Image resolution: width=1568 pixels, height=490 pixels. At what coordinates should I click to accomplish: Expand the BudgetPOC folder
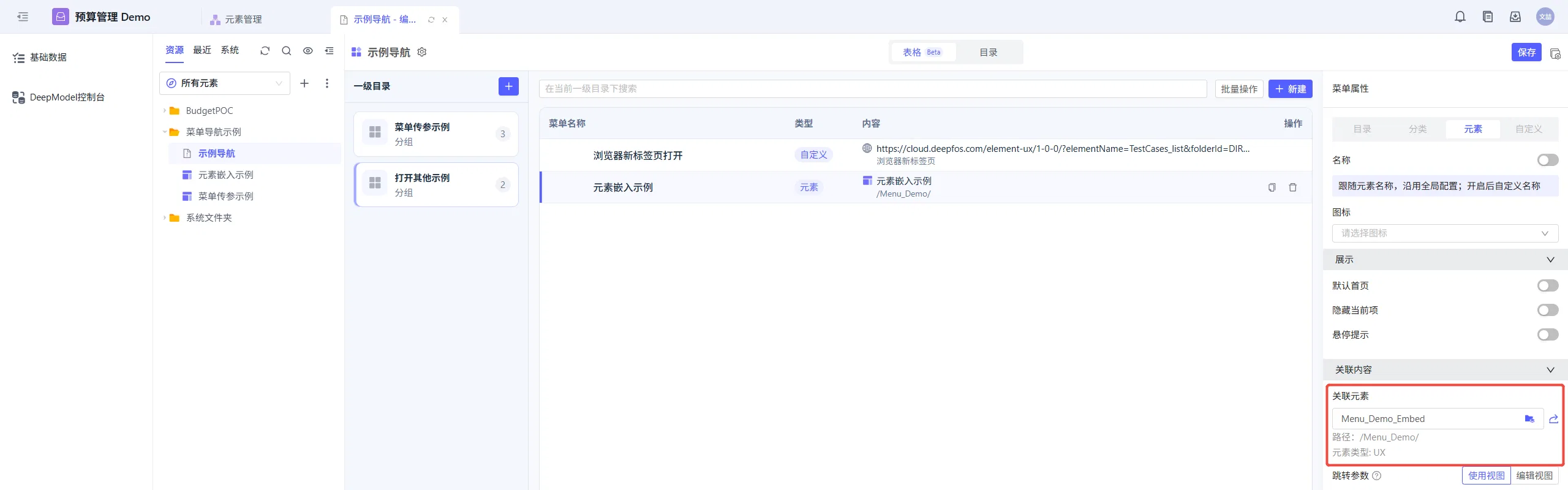pos(165,111)
